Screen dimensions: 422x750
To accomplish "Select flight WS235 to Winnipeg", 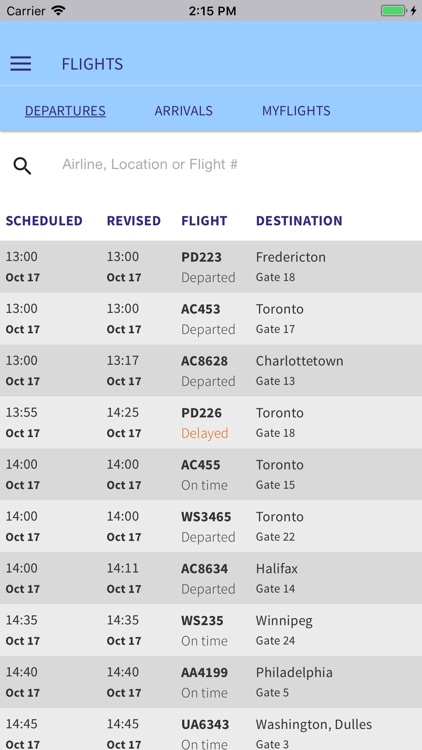I will point(211,630).
